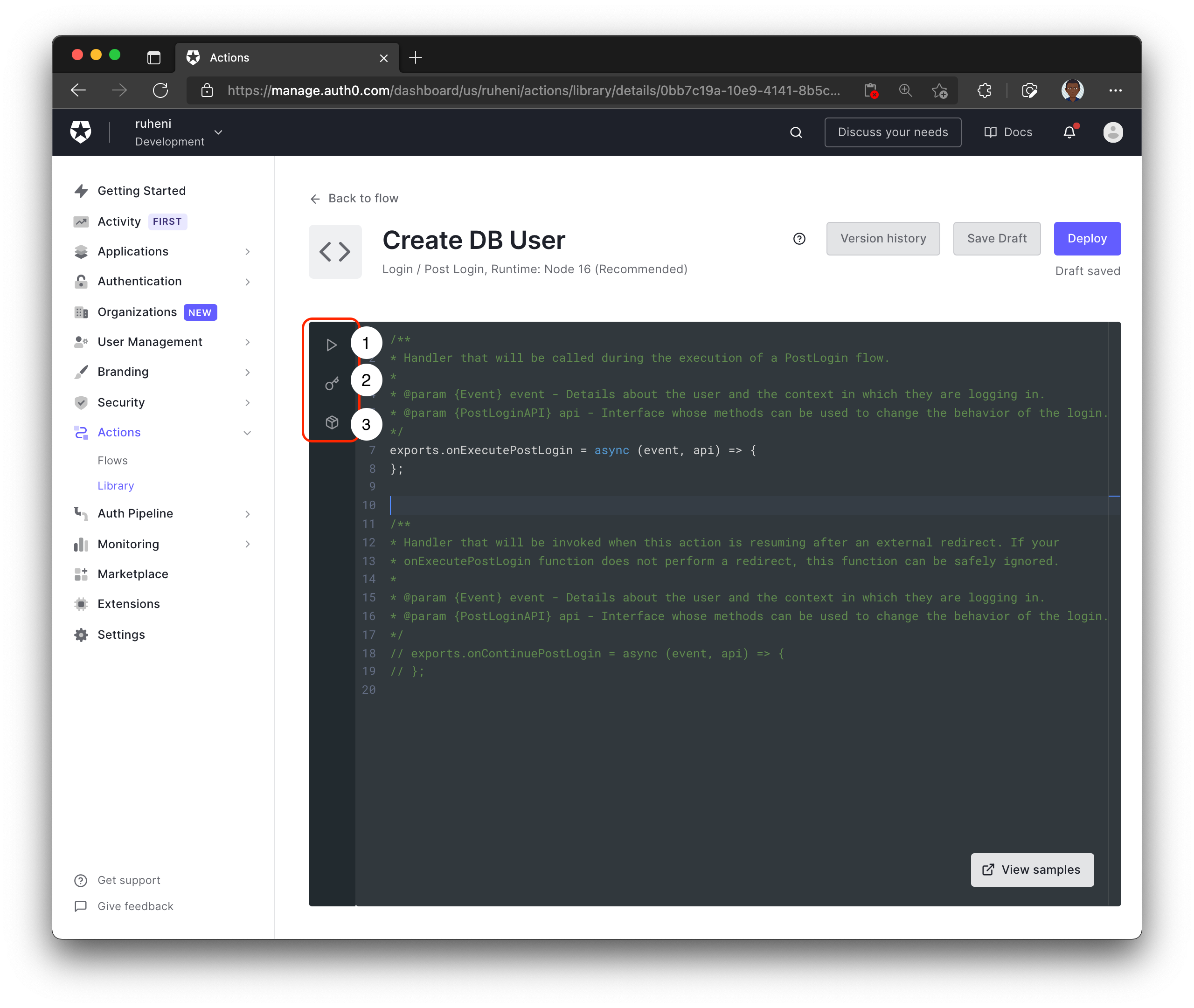Open notifications with the bell icon

tap(1069, 132)
